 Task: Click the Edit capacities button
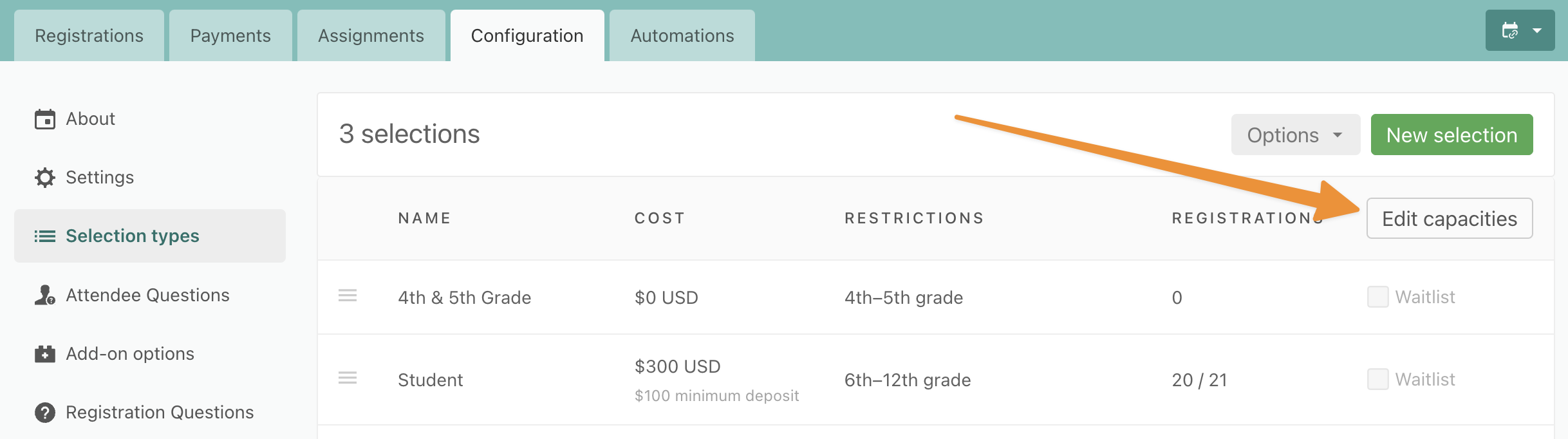click(1450, 218)
